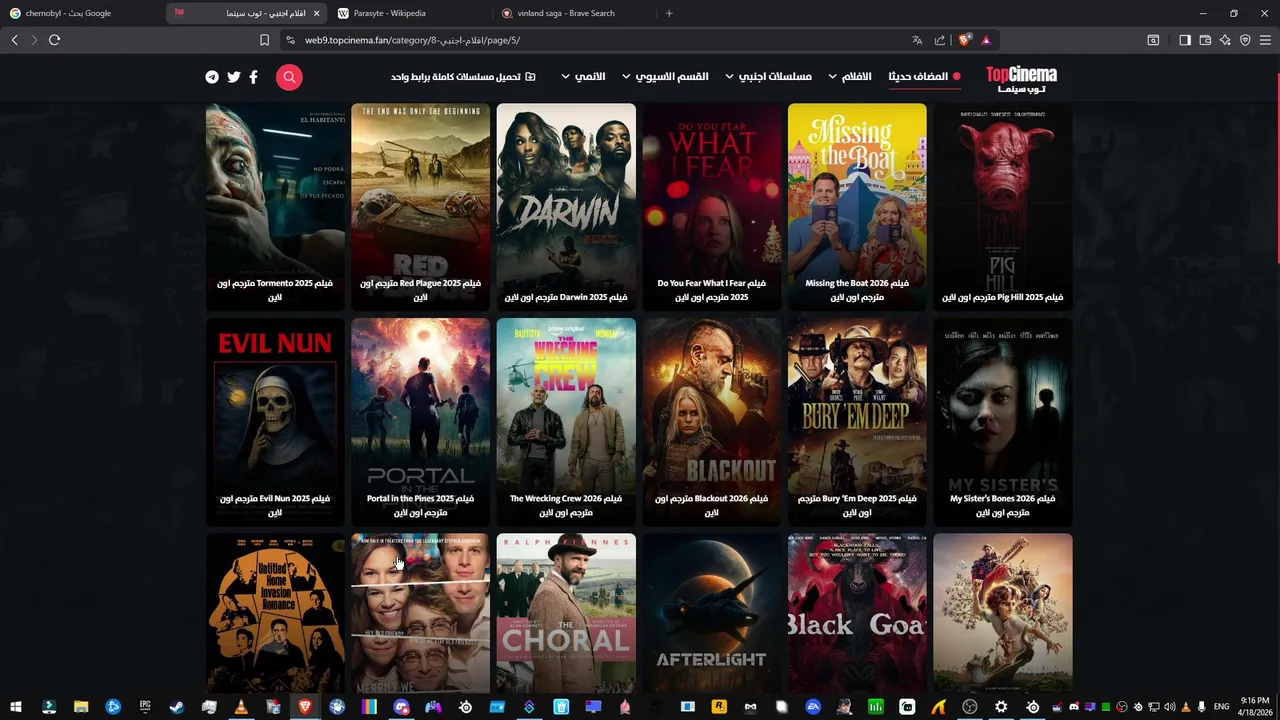1280x720 pixels.
Task: Open the Tormento 2025 movie poster
Action: pyautogui.click(x=275, y=207)
